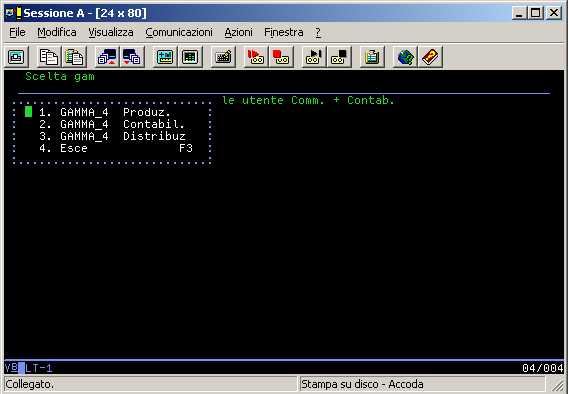Open the keyboard remap icon
The height and width of the screenshot is (394, 568).
pyautogui.click(x=223, y=57)
